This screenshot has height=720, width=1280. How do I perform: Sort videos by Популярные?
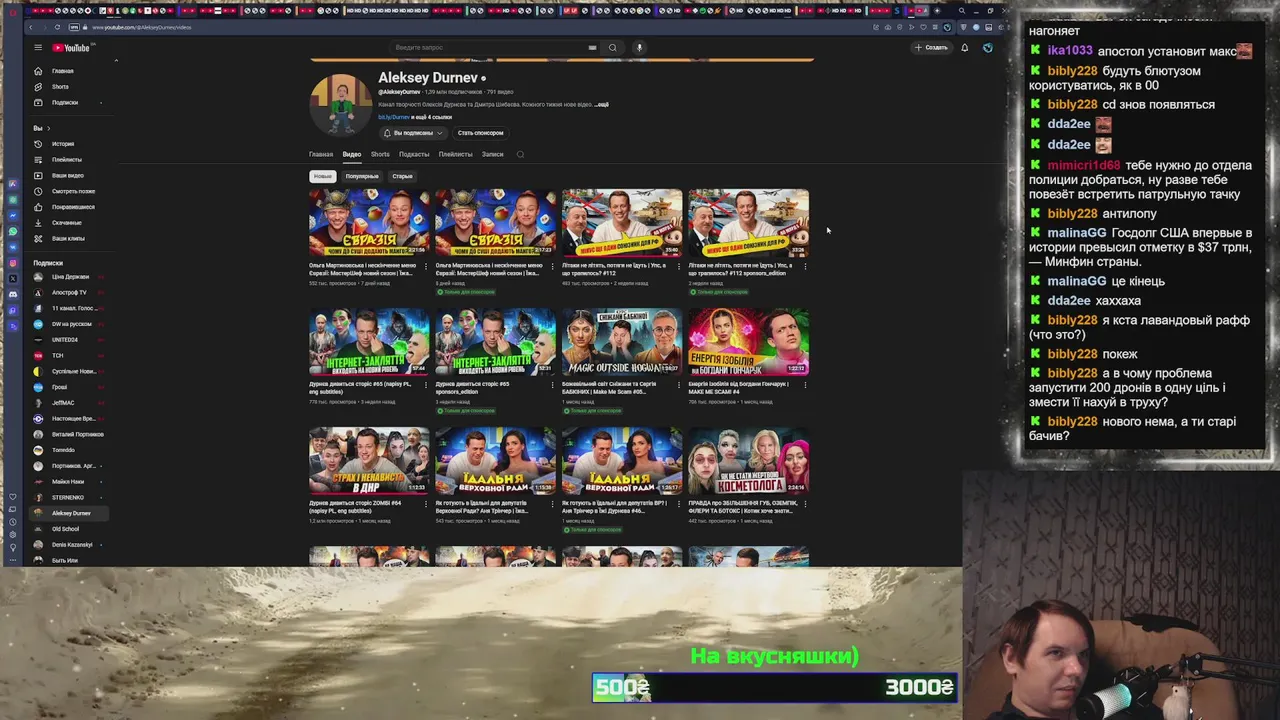click(x=362, y=176)
